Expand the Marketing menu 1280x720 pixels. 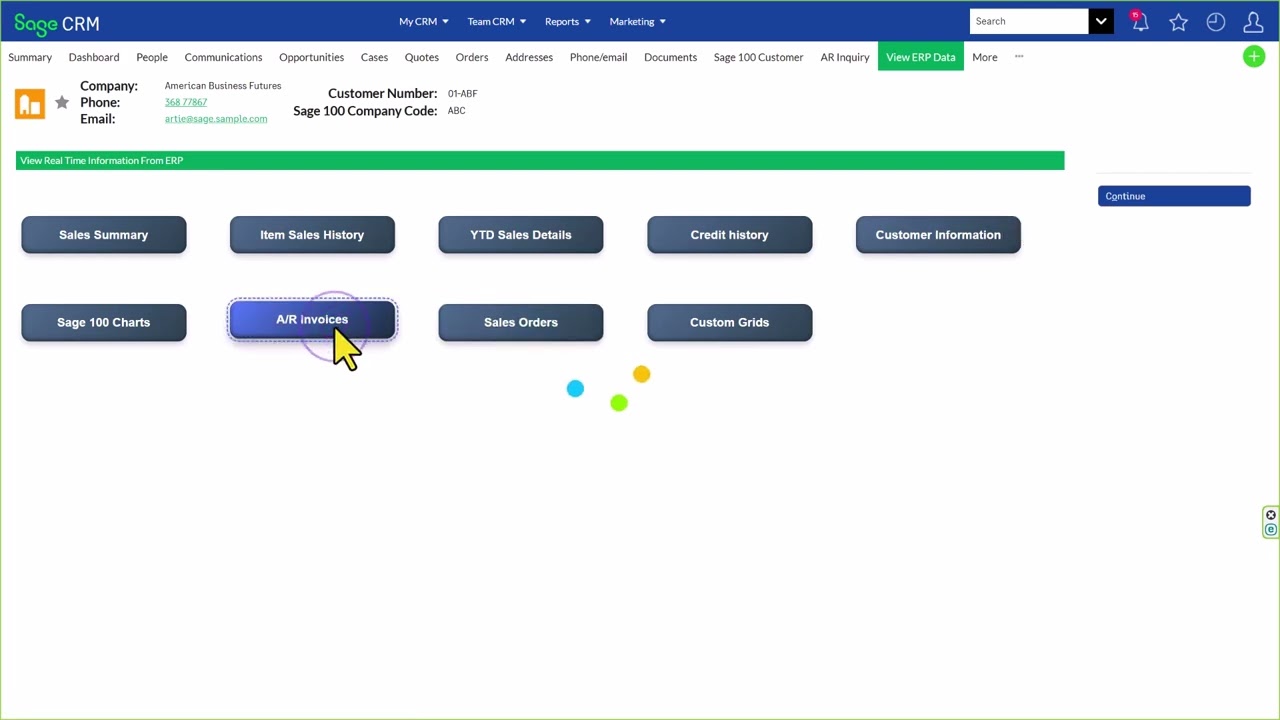coord(638,21)
